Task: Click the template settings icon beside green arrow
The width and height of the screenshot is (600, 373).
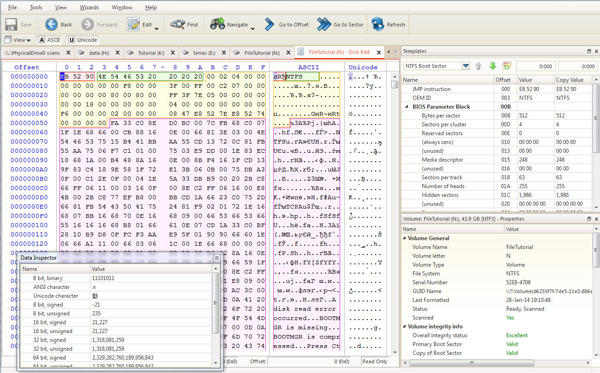Action: pyautogui.click(x=507, y=66)
